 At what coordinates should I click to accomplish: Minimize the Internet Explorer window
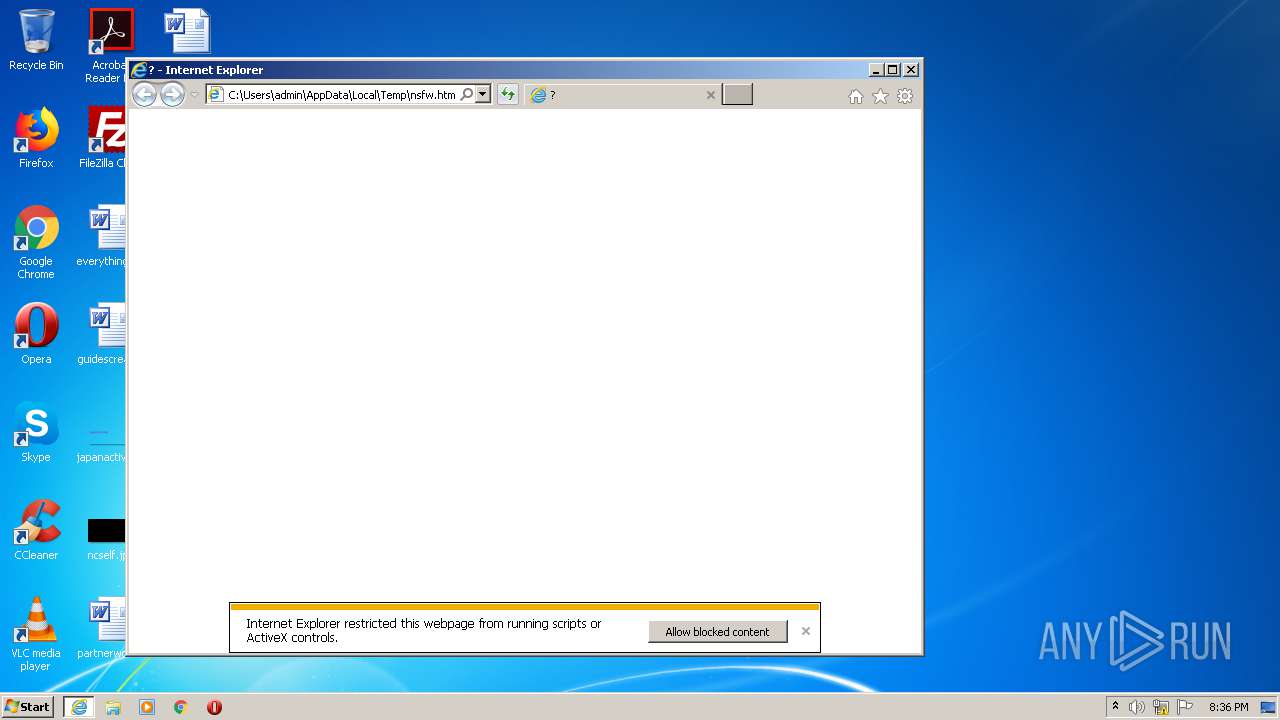point(876,70)
